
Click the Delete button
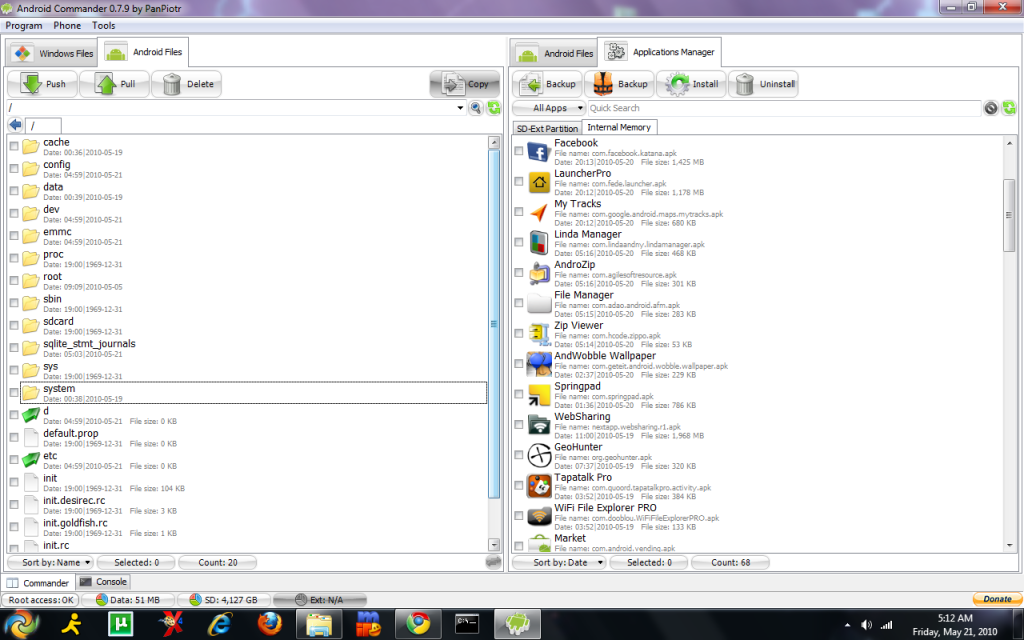pos(187,84)
